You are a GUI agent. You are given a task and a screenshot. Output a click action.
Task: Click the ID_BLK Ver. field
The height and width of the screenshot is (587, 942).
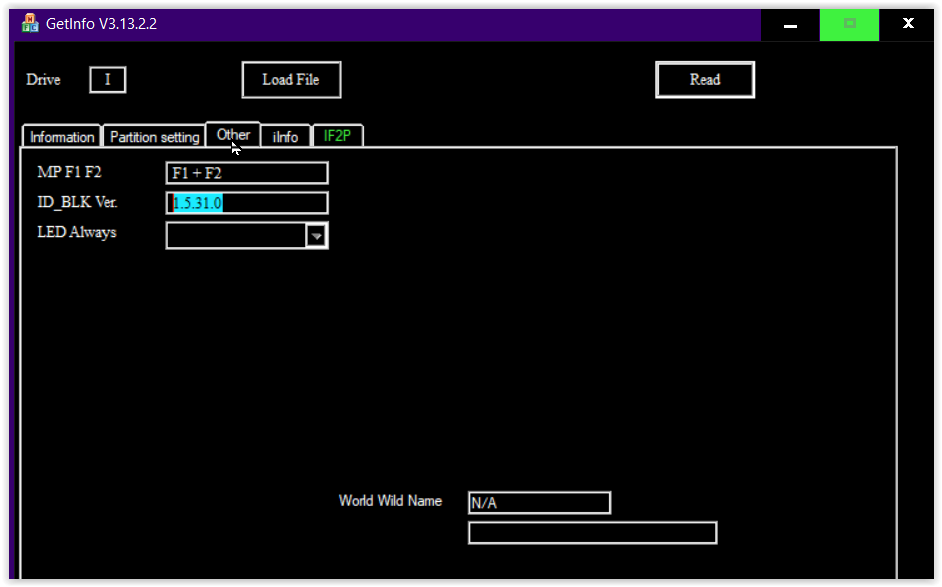click(x=246, y=202)
